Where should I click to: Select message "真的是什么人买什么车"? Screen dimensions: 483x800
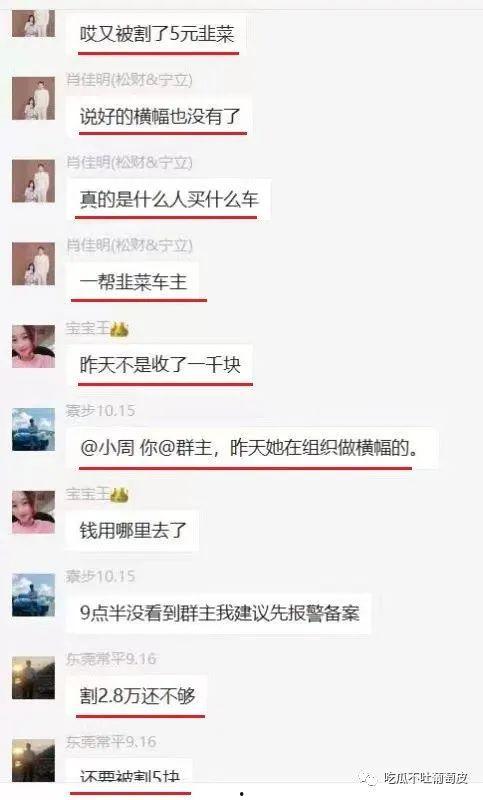point(168,199)
